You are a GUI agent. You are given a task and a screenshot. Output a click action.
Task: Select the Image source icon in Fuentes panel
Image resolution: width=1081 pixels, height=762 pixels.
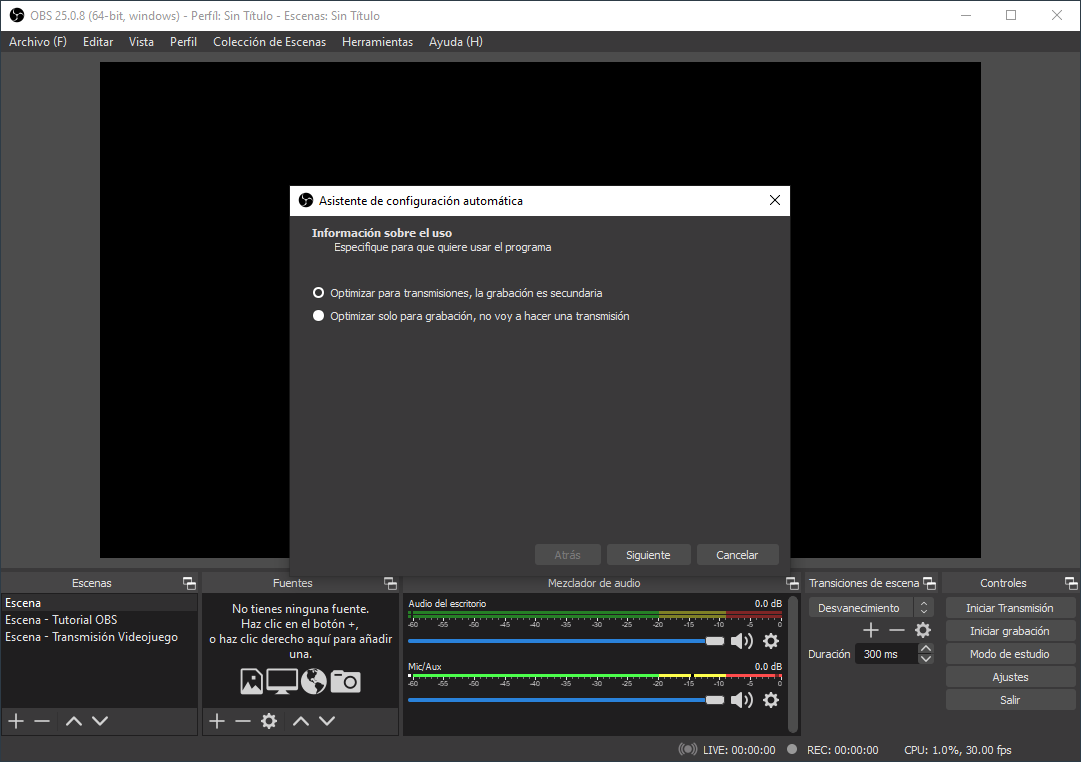[253, 681]
